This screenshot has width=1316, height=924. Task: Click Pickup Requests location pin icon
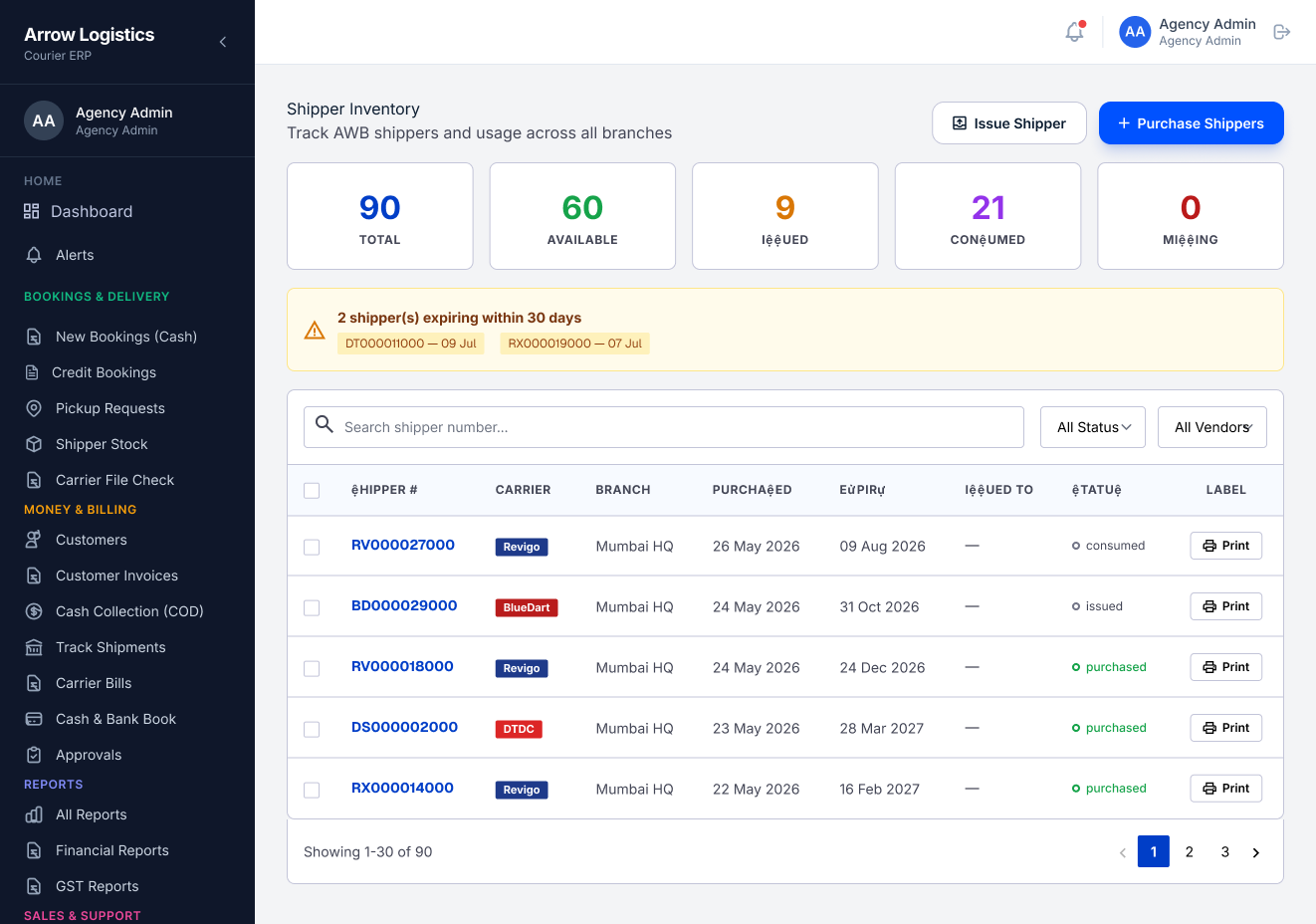pos(34,408)
